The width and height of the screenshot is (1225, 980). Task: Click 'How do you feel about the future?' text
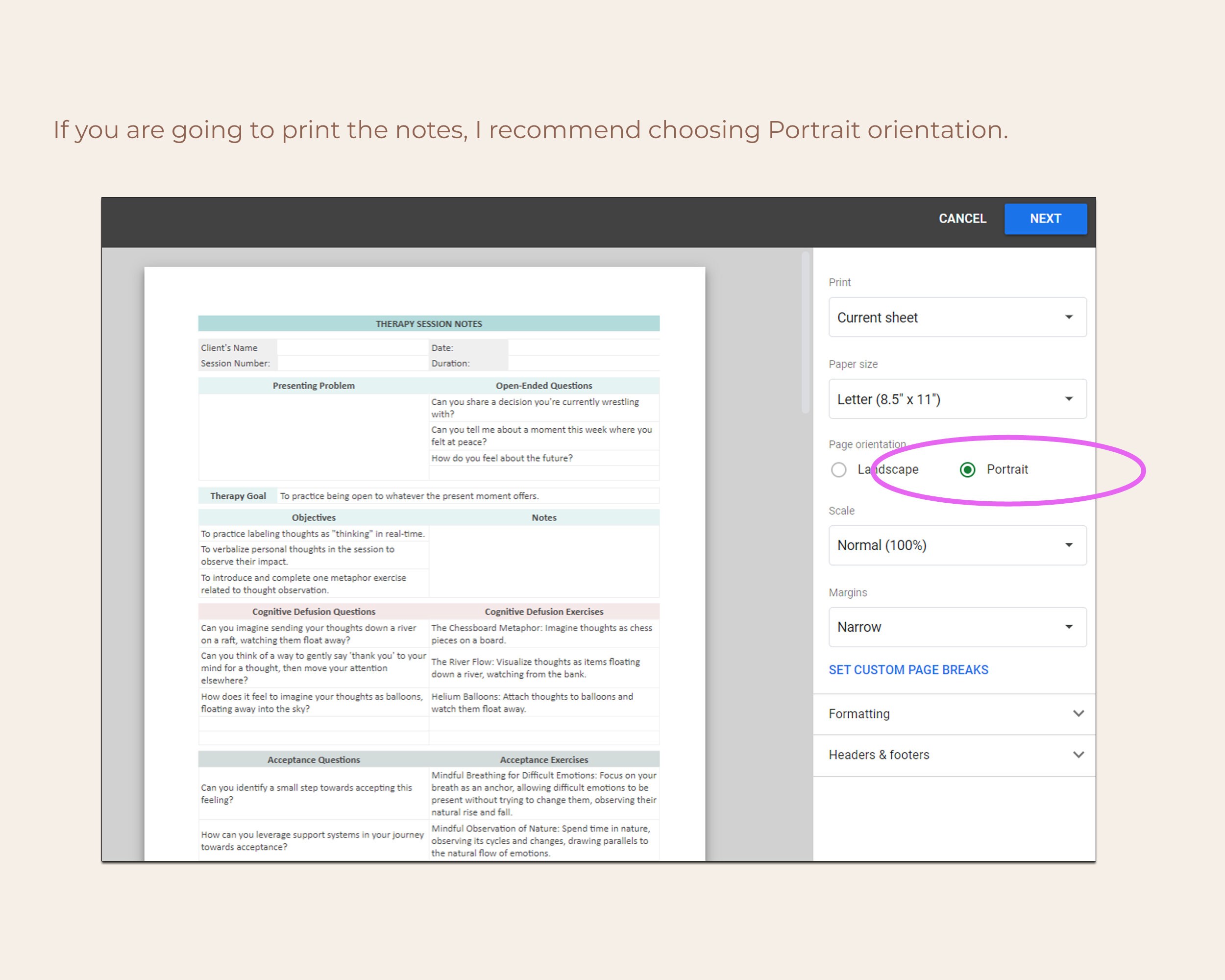coord(502,458)
